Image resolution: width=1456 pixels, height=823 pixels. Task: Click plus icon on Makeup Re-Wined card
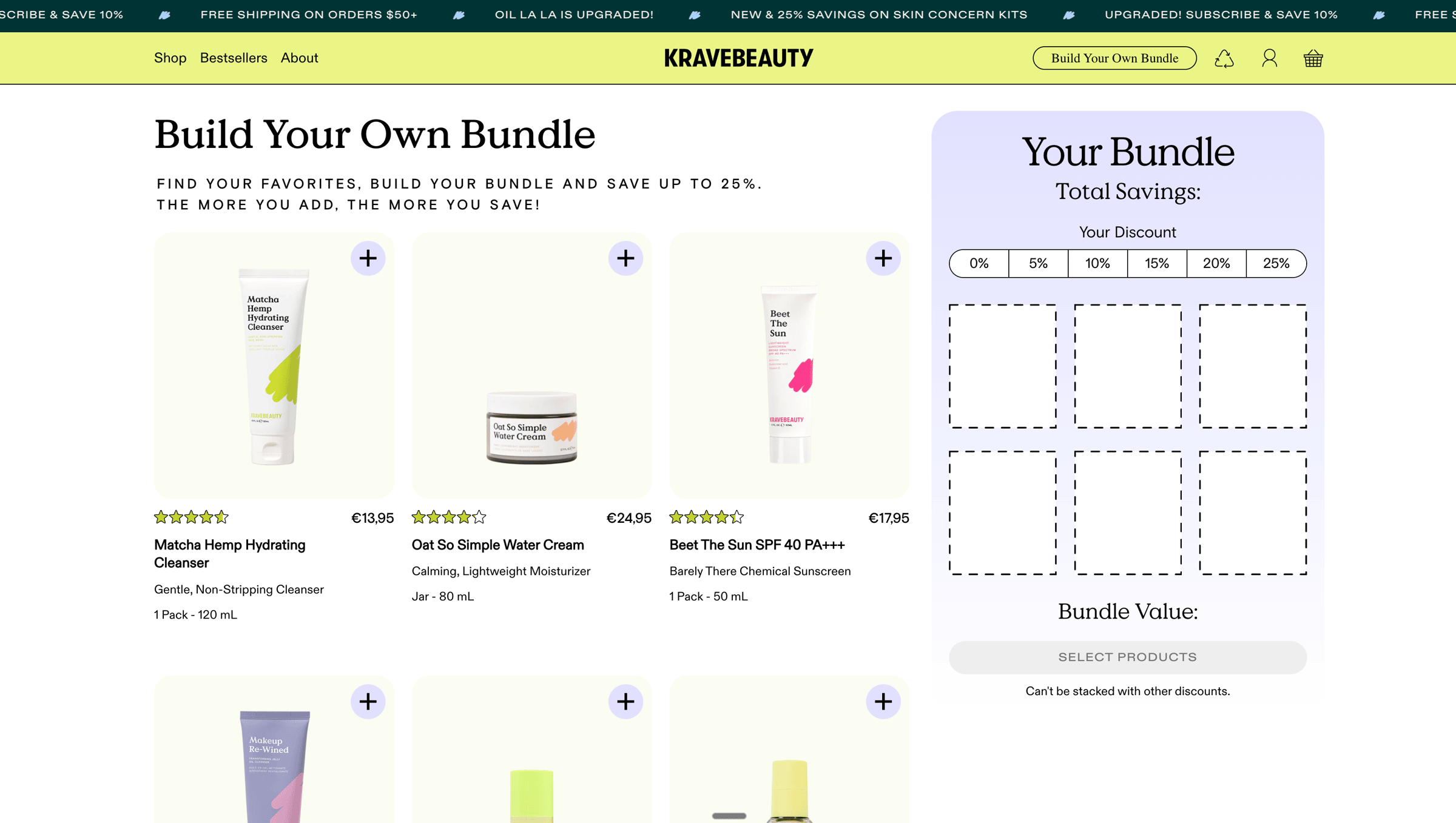point(368,702)
